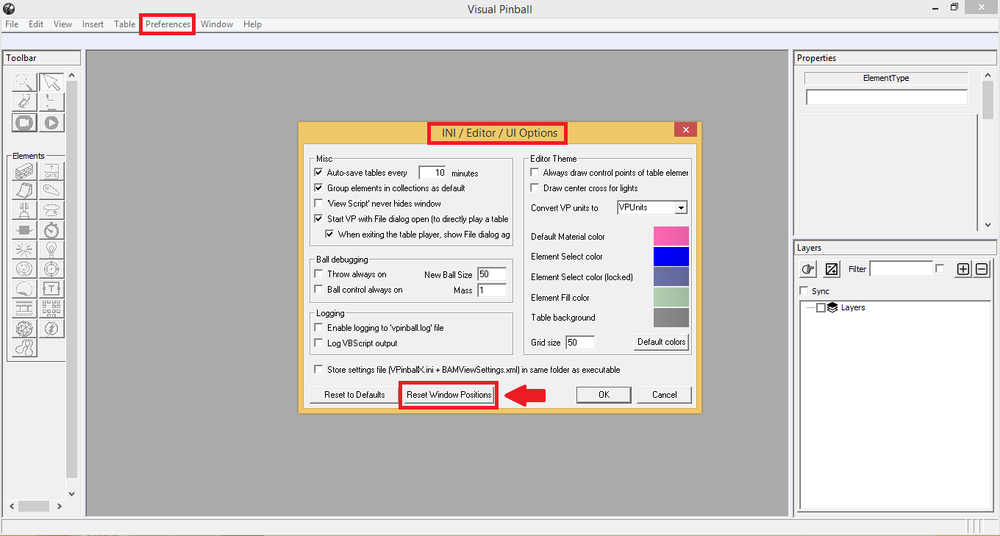Open the Table menu

pyautogui.click(x=124, y=24)
